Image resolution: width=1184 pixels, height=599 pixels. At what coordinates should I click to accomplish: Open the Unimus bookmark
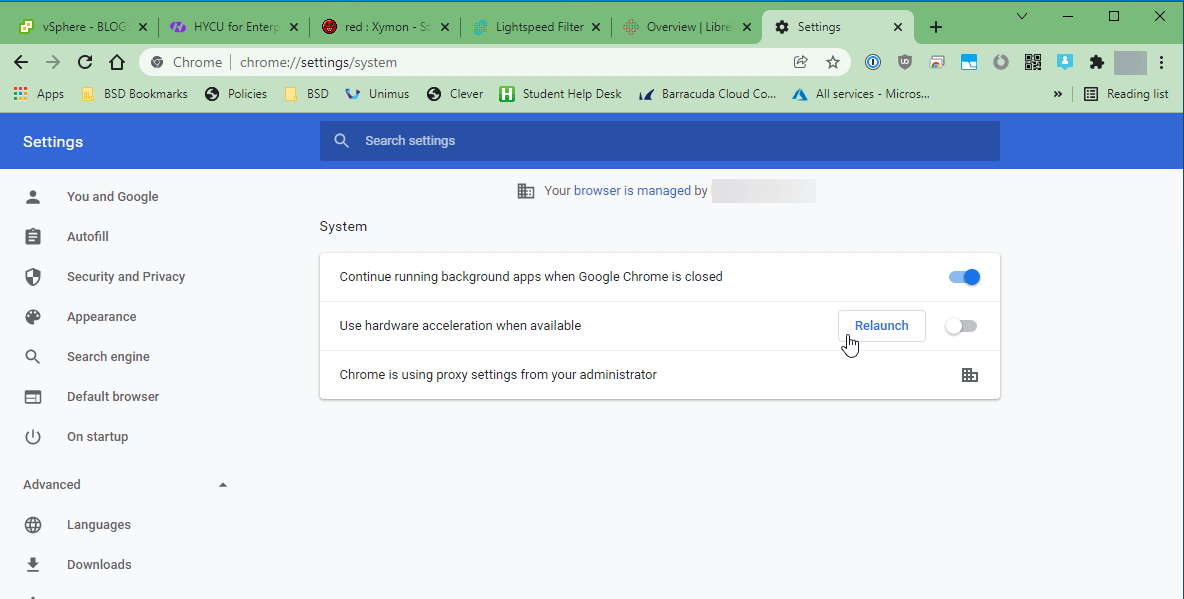click(377, 93)
